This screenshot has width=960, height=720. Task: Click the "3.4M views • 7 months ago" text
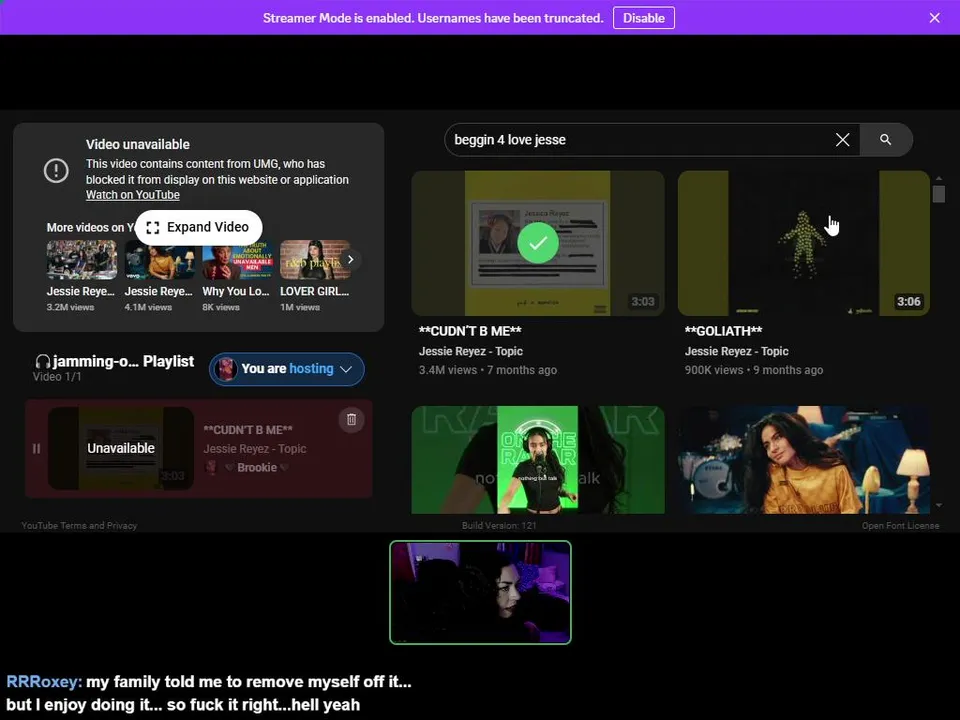click(x=488, y=370)
